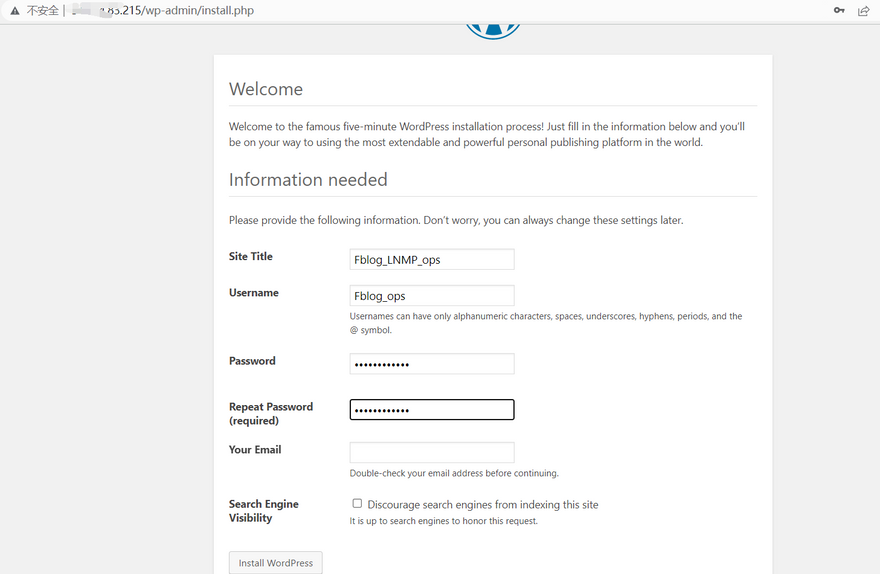Edit the Site Title field
Viewport: 880px width, 574px height.
(x=432, y=259)
